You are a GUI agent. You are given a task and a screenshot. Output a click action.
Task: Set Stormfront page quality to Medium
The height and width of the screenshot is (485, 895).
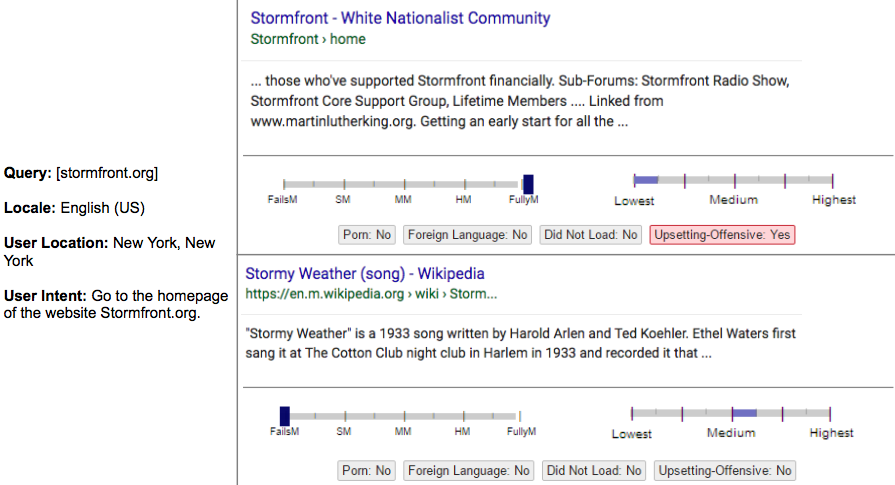(x=735, y=181)
